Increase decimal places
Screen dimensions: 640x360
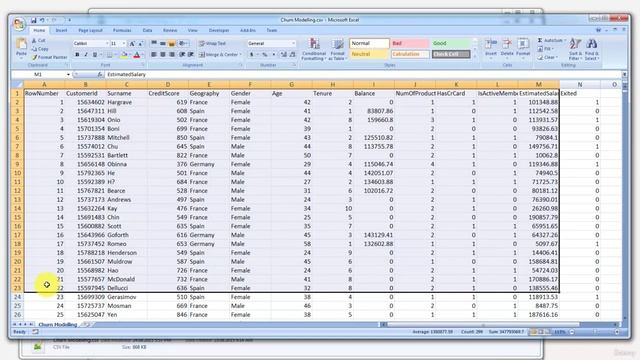284,54
